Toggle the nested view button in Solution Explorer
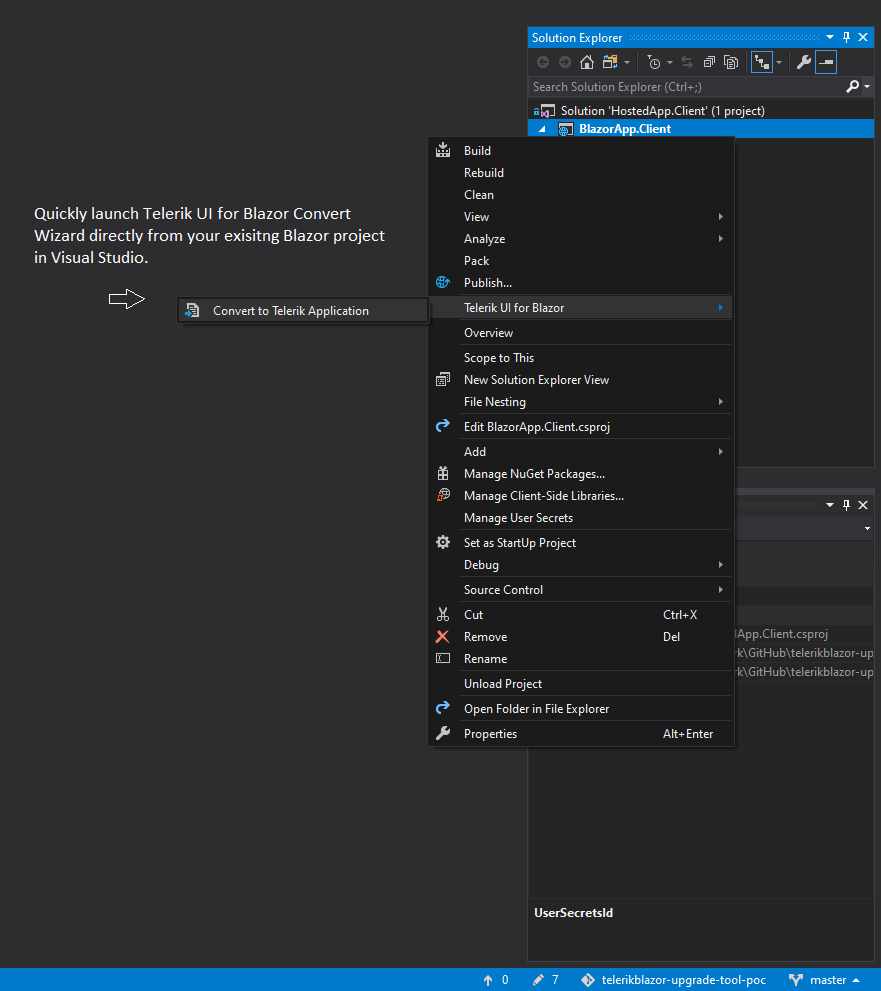The height and width of the screenshot is (991, 881). point(762,62)
